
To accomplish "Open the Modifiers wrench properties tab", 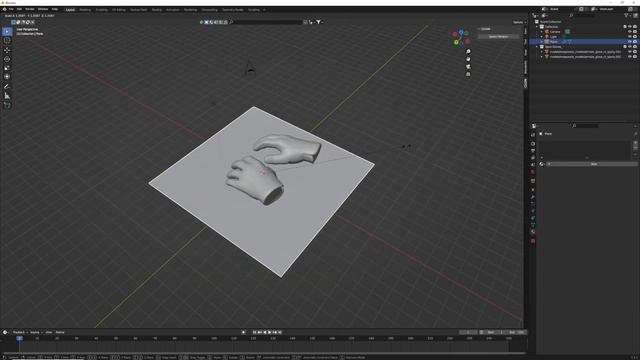I will click(533, 197).
